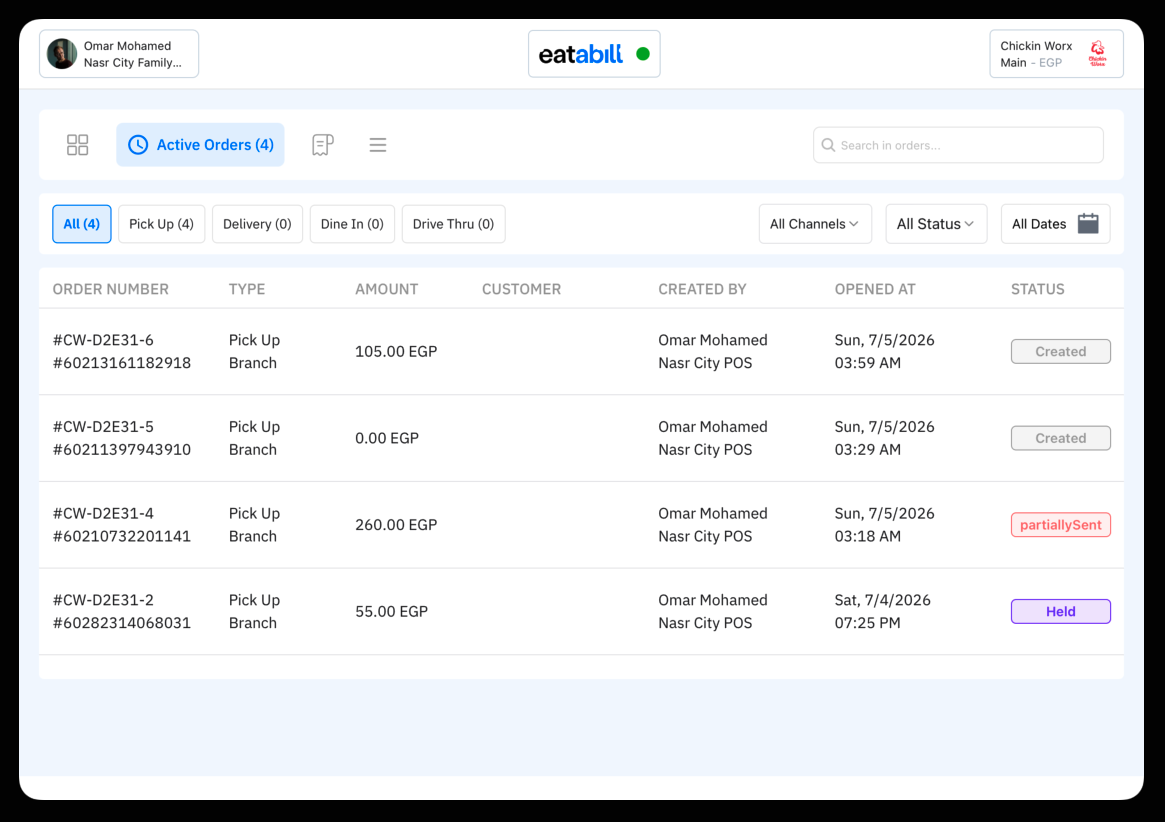Click the ORDER NUMBER column header
The width and height of the screenshot is (1165, 822).
click(x=111, y=289)
